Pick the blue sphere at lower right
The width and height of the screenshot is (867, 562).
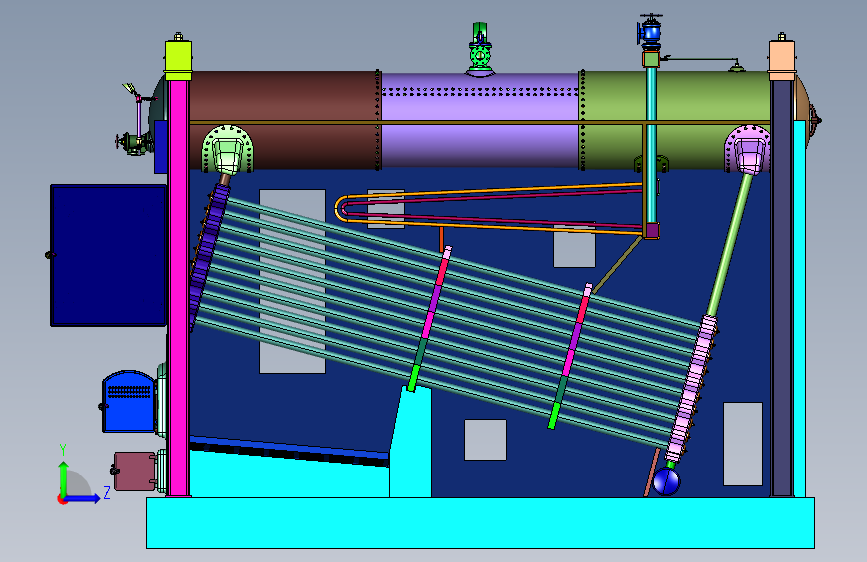pos(666,481)
